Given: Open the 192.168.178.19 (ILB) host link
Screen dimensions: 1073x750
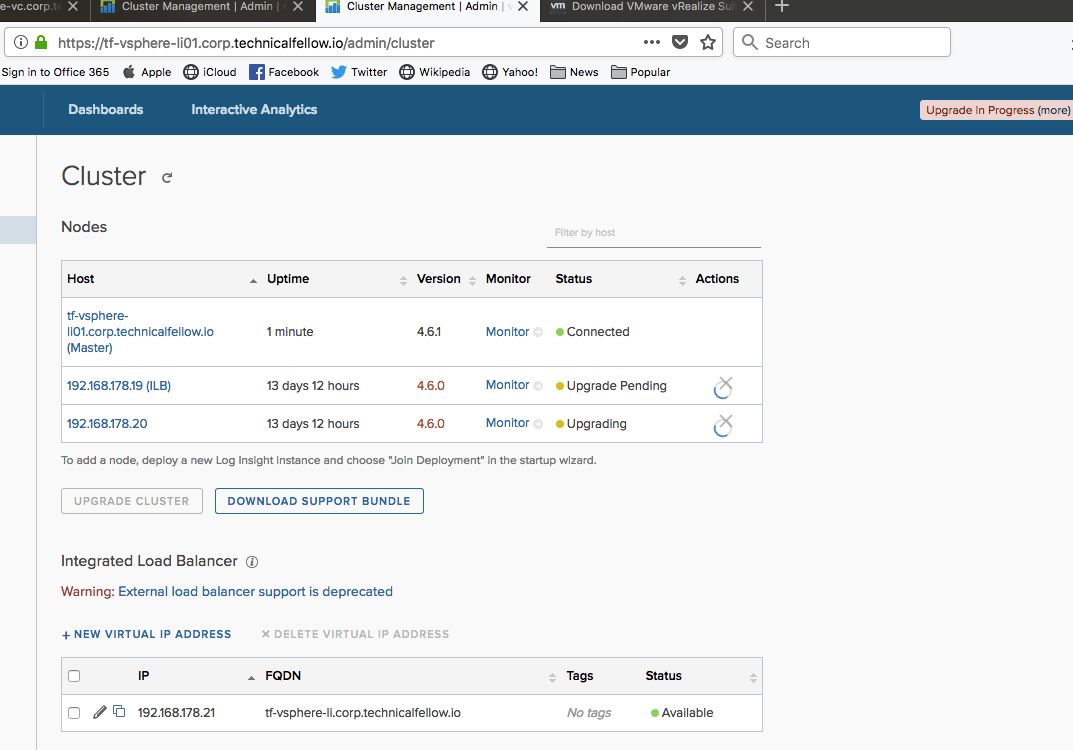Looking at the screenshot, I should tap(118, 386).
